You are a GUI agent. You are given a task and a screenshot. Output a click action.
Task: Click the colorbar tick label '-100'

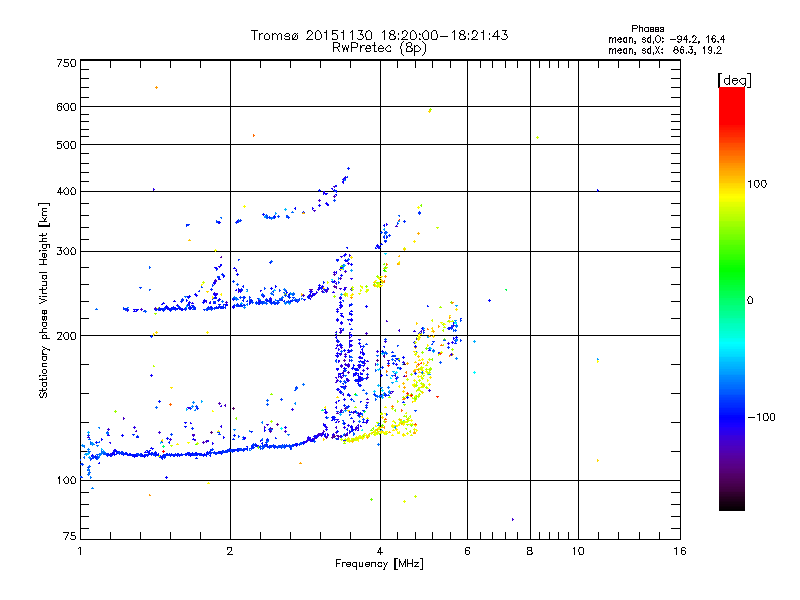coord(761,417)
